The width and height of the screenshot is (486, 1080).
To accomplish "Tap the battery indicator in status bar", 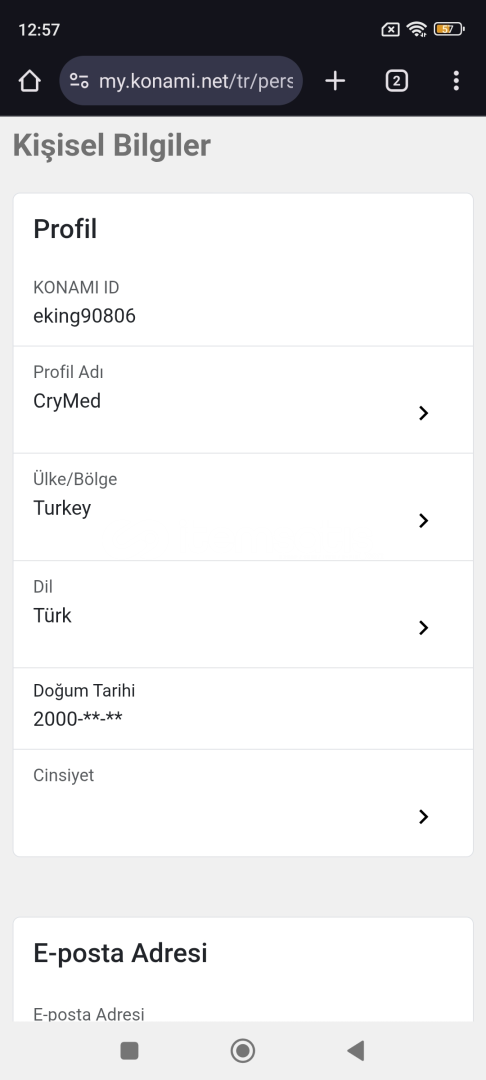I will [449, 29].
